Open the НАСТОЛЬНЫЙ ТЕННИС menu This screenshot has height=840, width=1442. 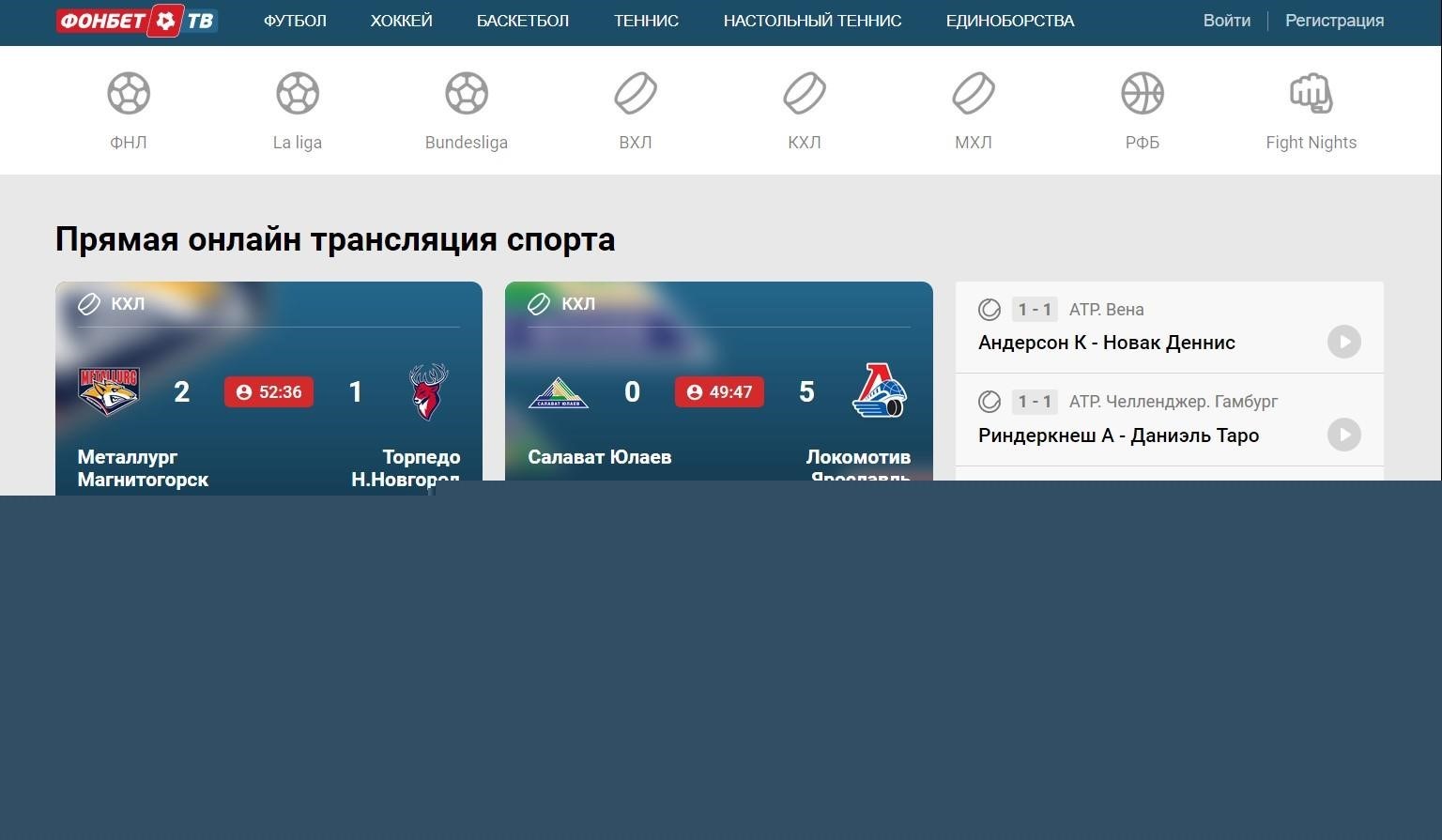tap(813, 21)
